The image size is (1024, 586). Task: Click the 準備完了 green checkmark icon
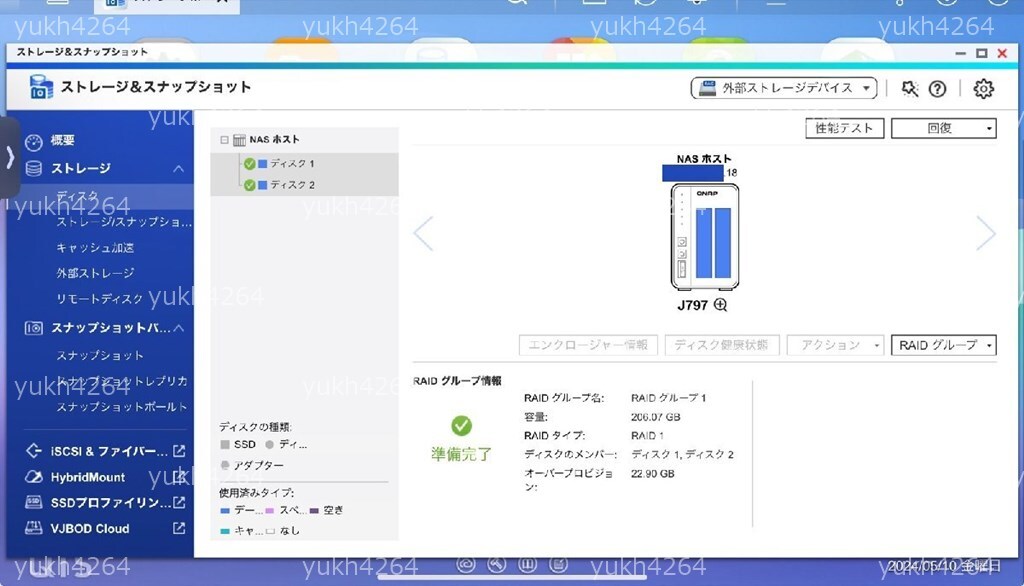(461, 426)
